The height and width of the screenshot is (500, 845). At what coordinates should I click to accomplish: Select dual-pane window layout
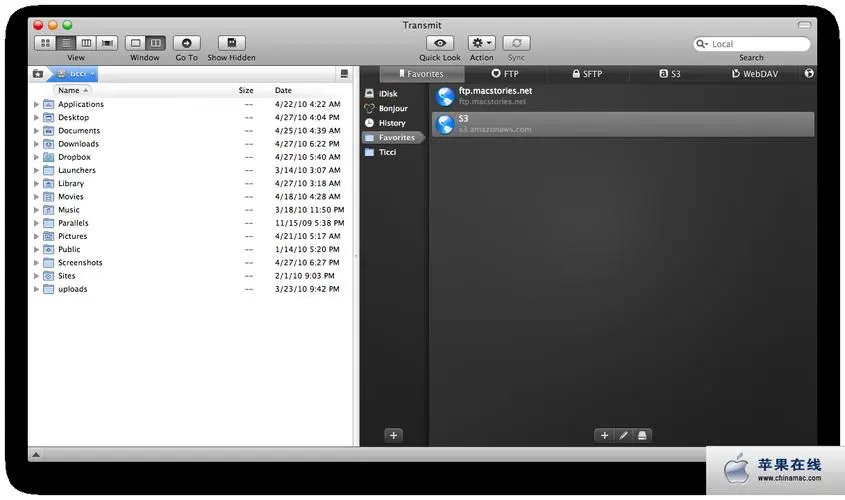pos(155,43)
